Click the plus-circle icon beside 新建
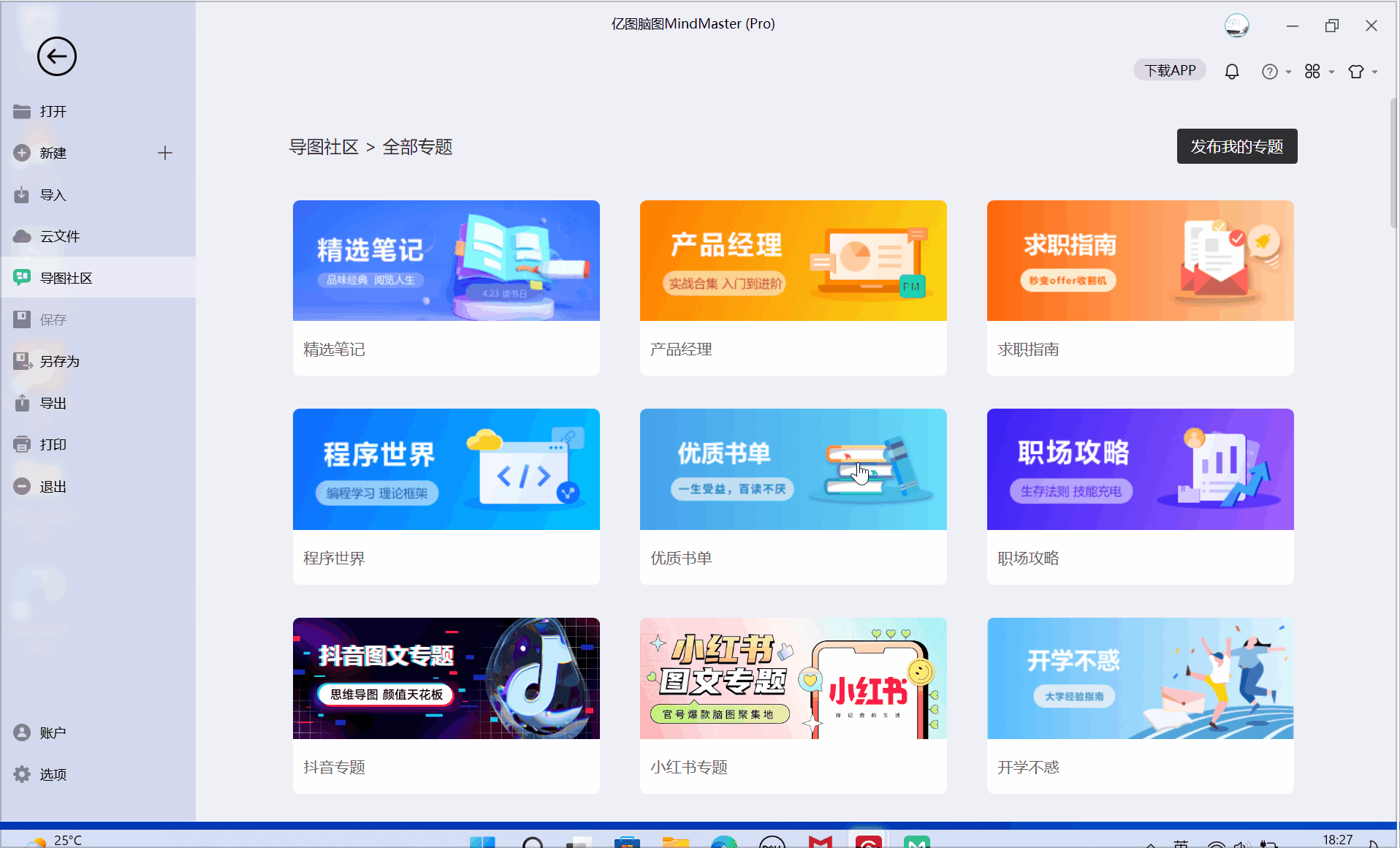This screenshot has height=848, width=1400. [22, 153]
